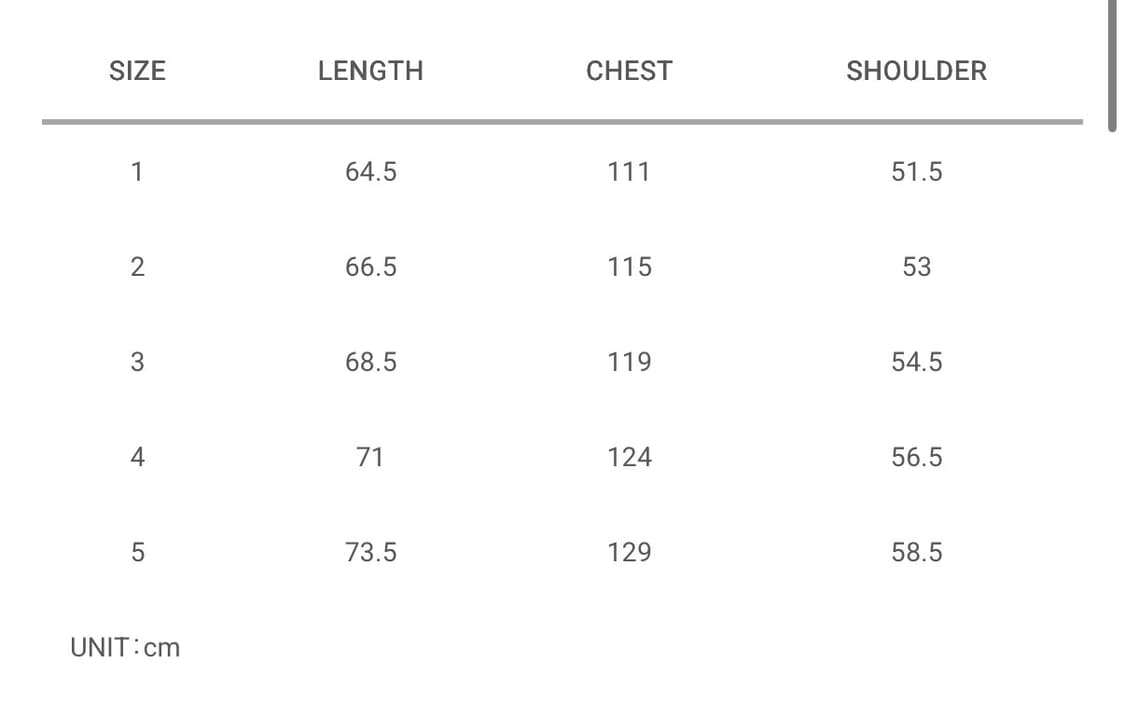1125x715 pixels.
Task: Click the 53 shoulder value
Action: point(916,267)
